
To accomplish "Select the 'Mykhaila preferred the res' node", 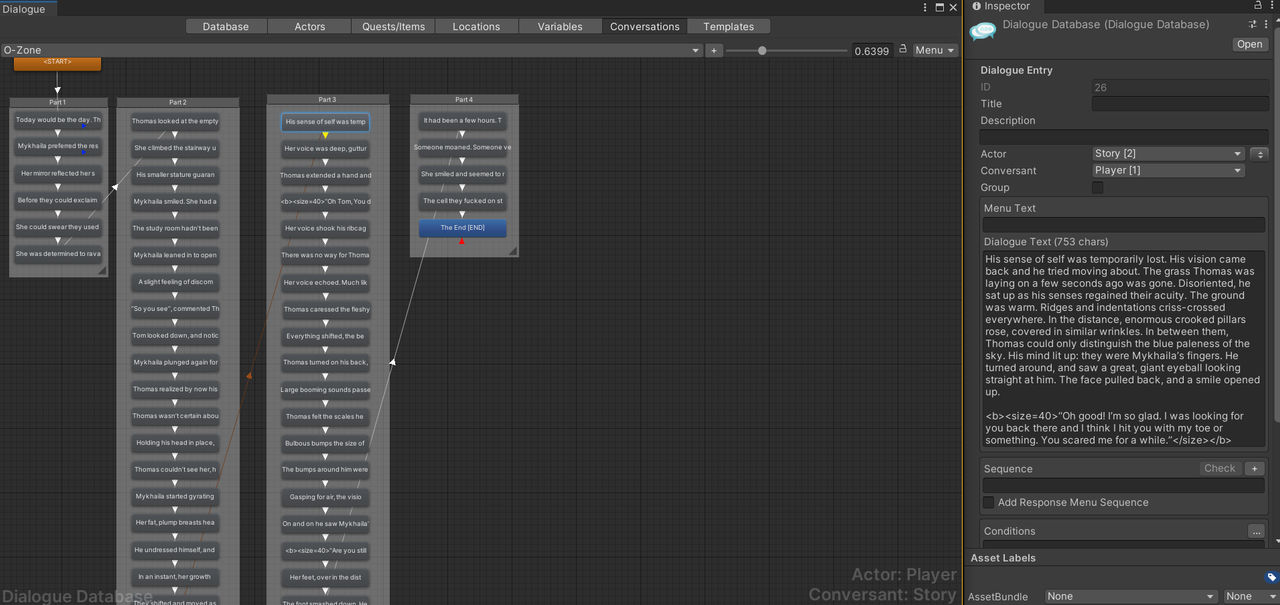I will point(58,146).
